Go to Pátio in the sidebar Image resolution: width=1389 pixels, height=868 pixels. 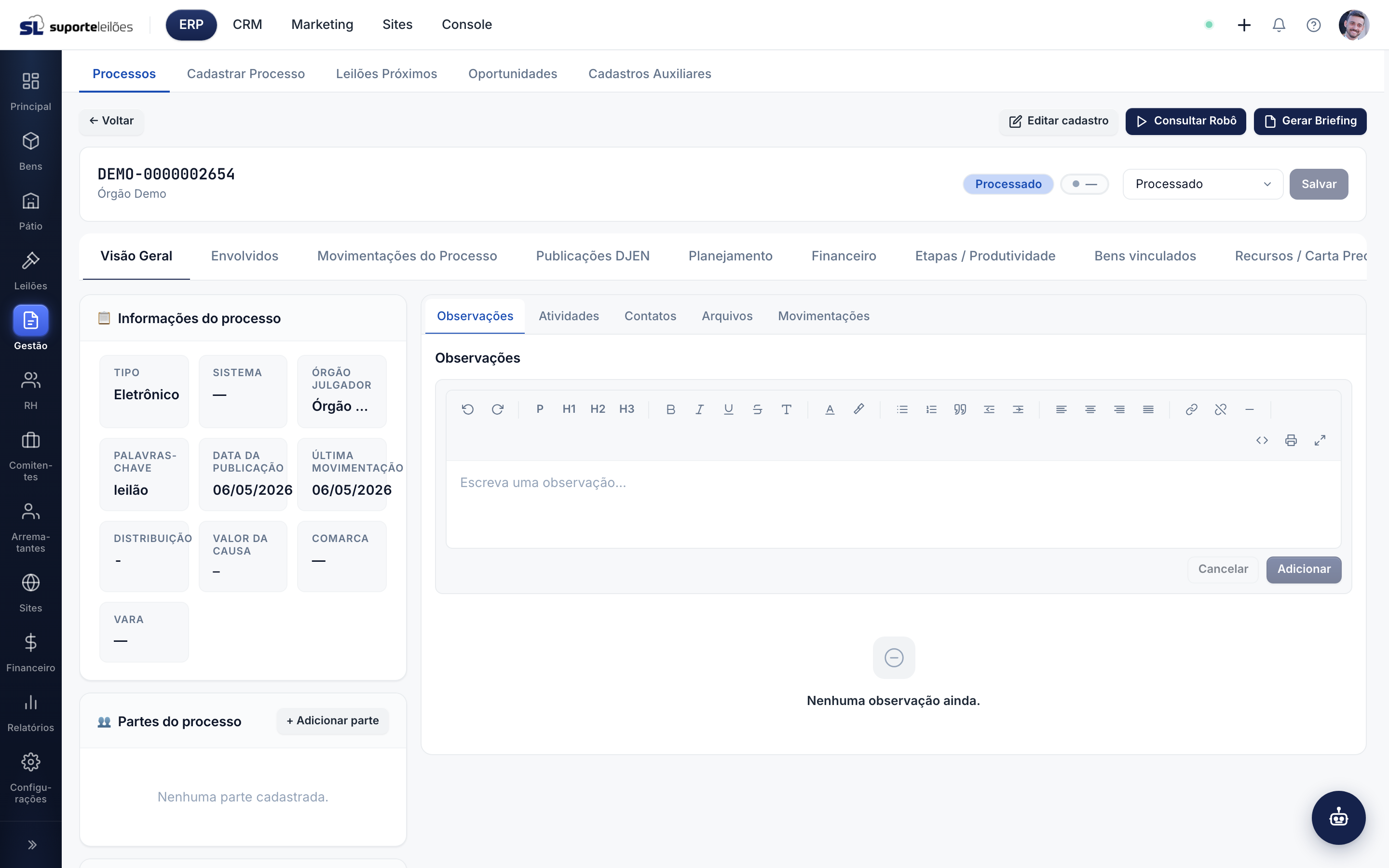coord(31,211)
